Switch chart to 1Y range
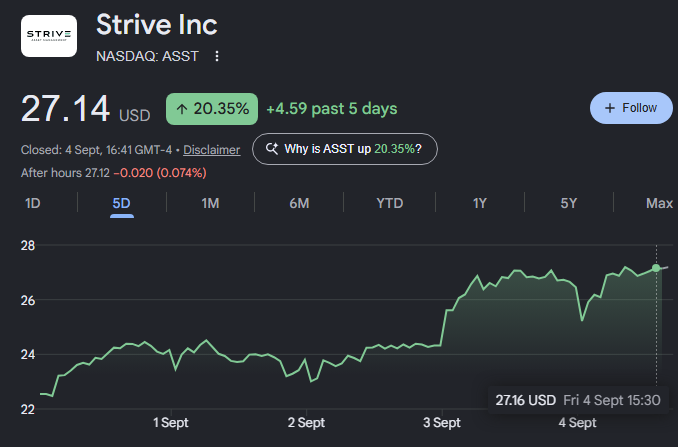Image resolution: width=678 pixels, height=447 pixels. click(480, 203)
